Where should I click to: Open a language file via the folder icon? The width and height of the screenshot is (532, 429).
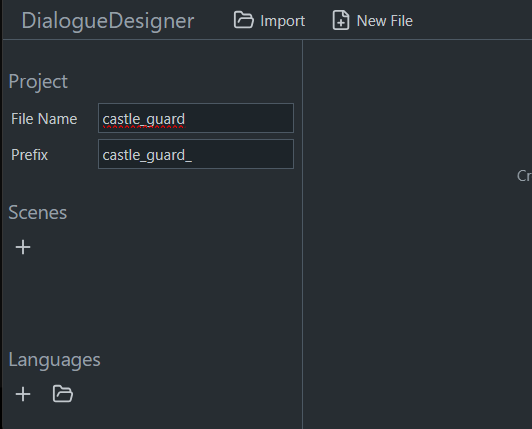click(63, 394)
